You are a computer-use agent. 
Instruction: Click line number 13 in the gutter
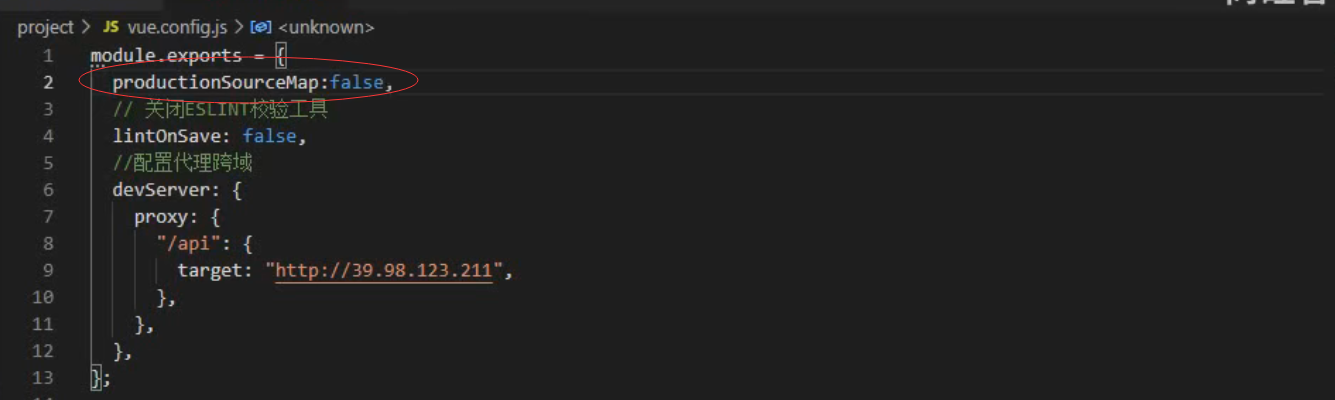[43, 378]
